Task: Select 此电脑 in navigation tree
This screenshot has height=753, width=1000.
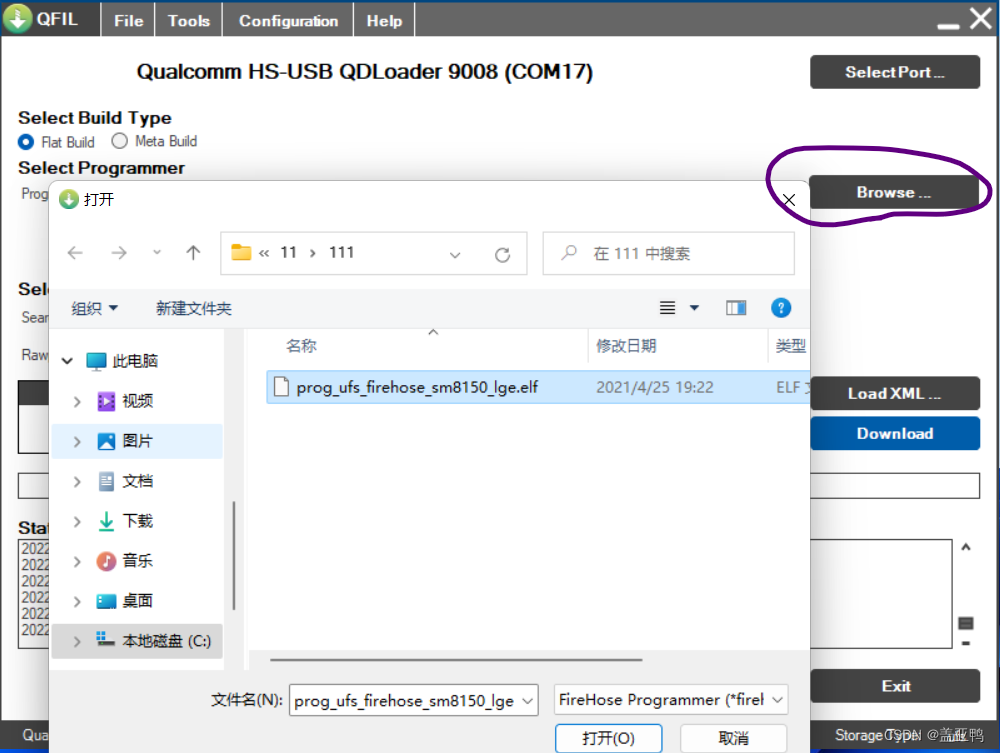Action: (x=135, y=361)
